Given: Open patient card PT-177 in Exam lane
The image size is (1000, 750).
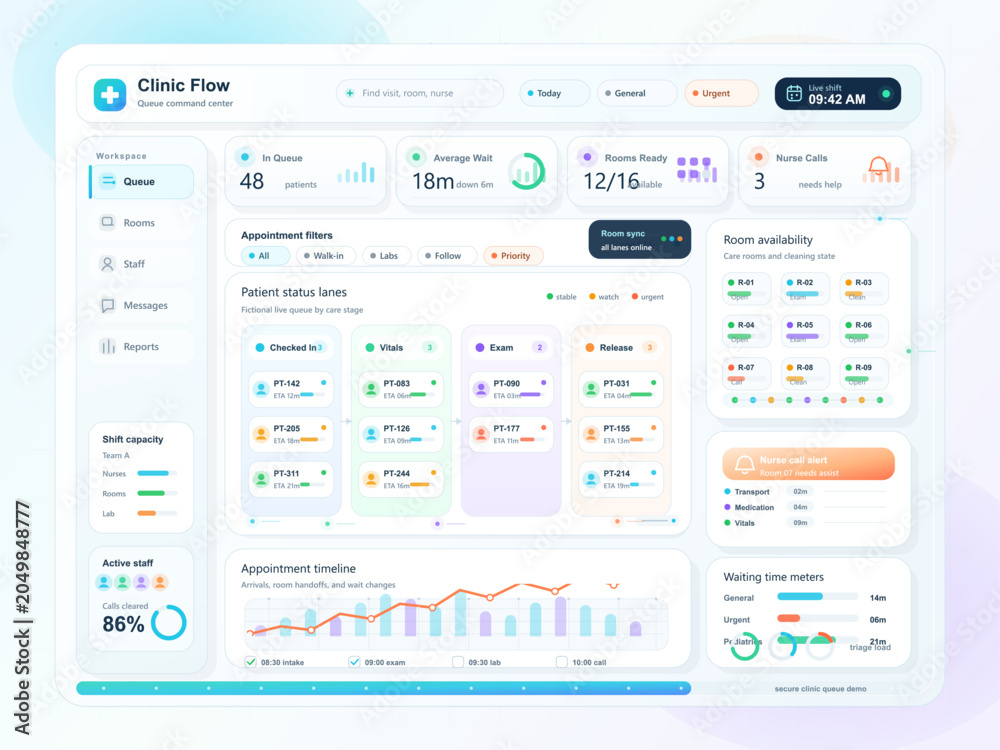Looking at the screenshot, I should point(511,434).
